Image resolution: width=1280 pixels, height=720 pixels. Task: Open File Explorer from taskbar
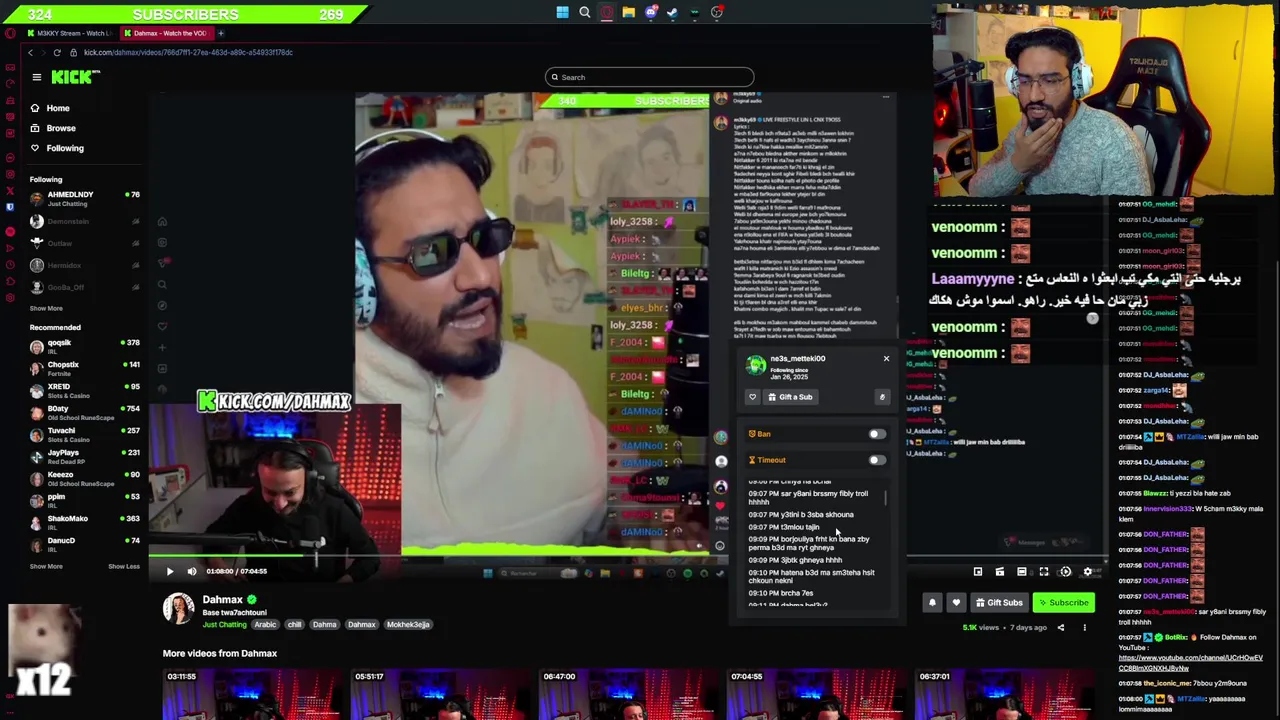point(628,12)
